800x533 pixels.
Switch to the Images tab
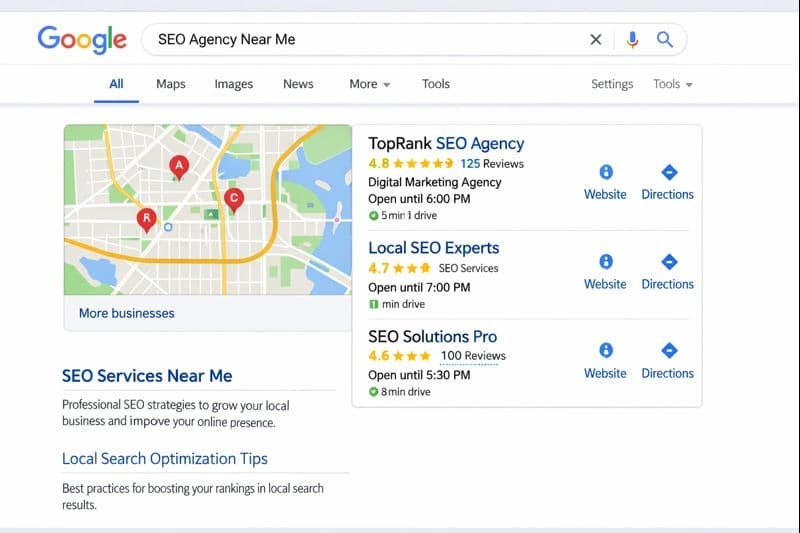234,84
